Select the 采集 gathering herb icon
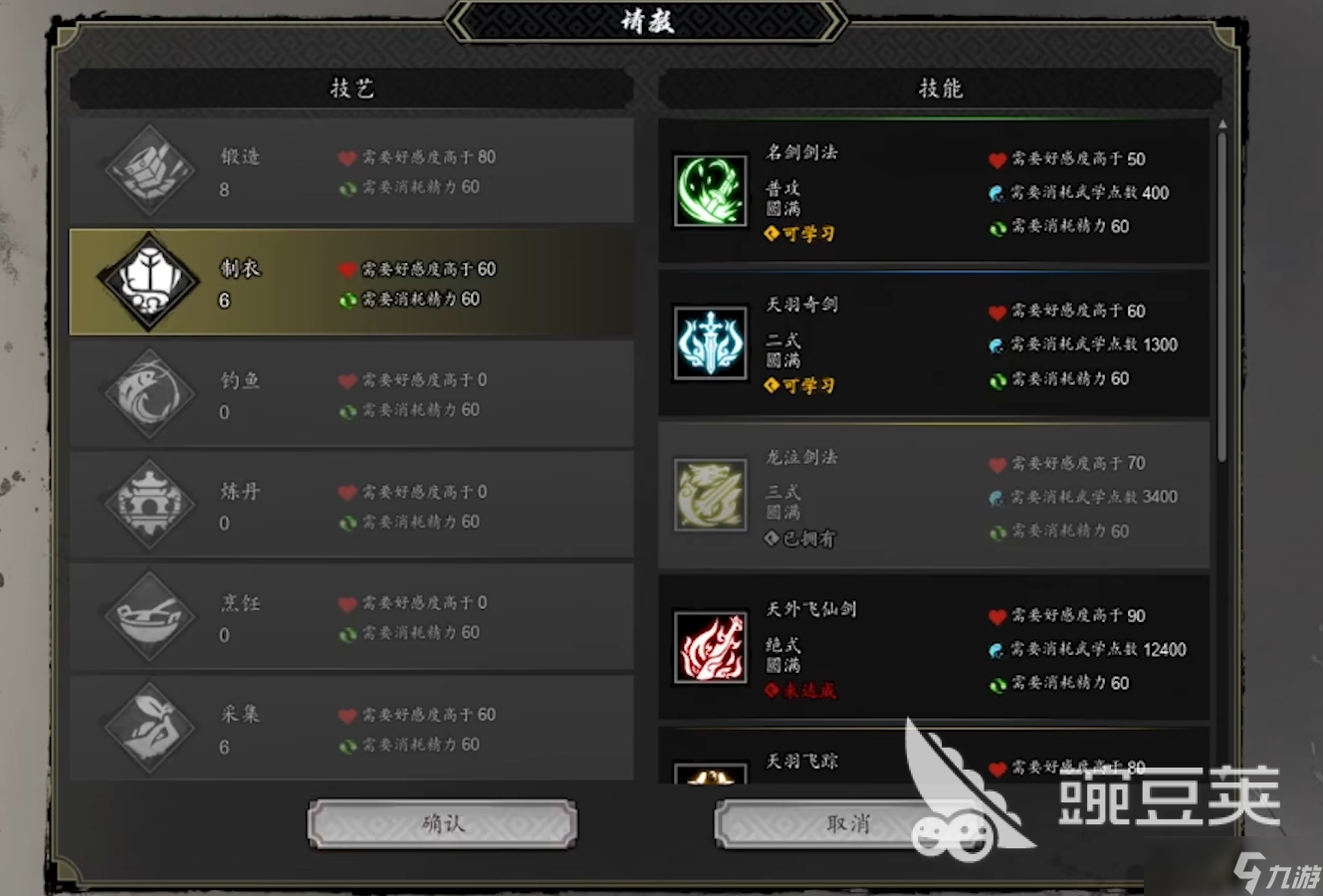This screenshot has width=1323, height=896. (x=149, y=728)
